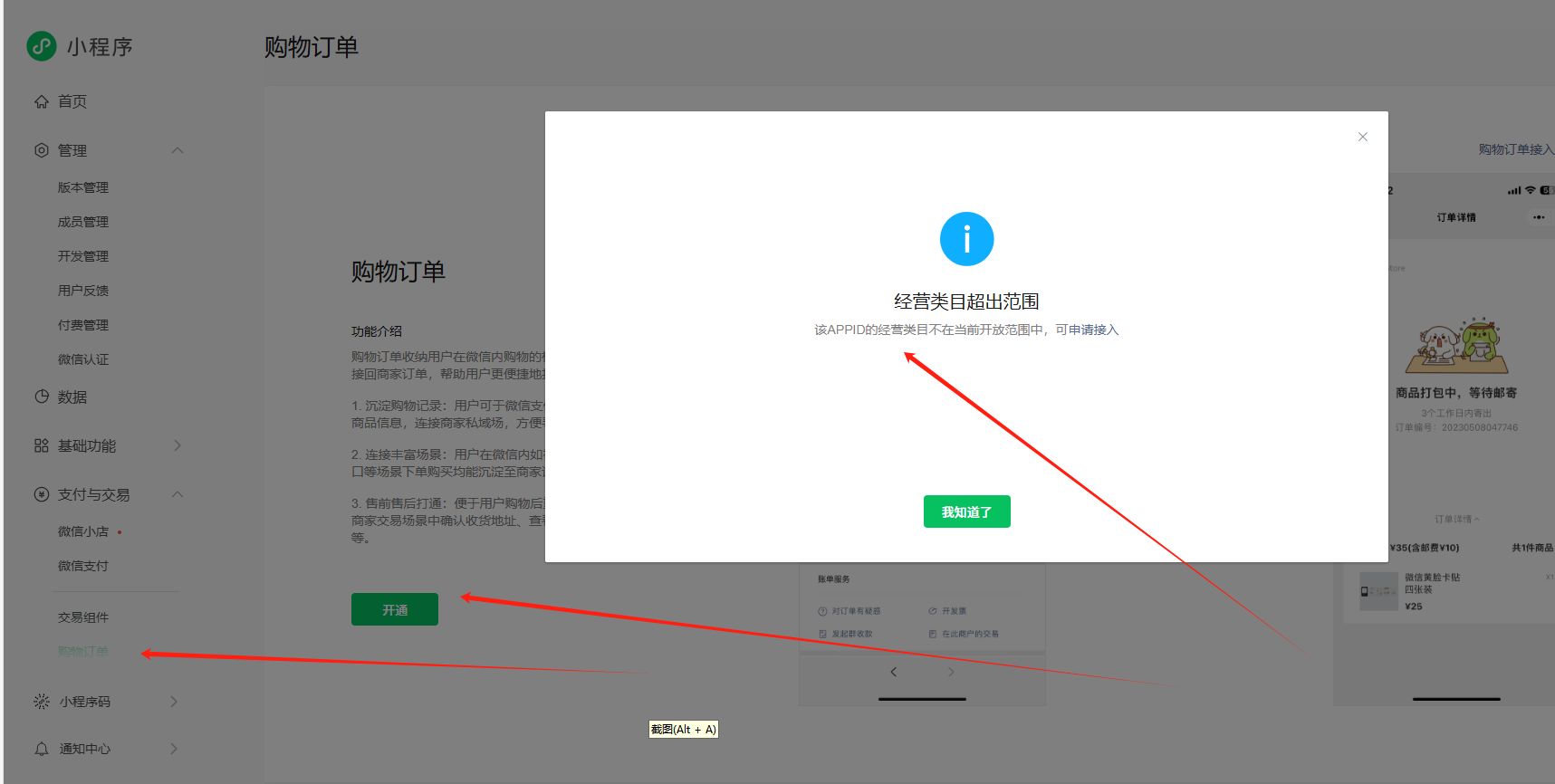This screenshot has height=784, width=1555.
Task: Click the 共1件商品 text
Action: (x=1532, y=548)
